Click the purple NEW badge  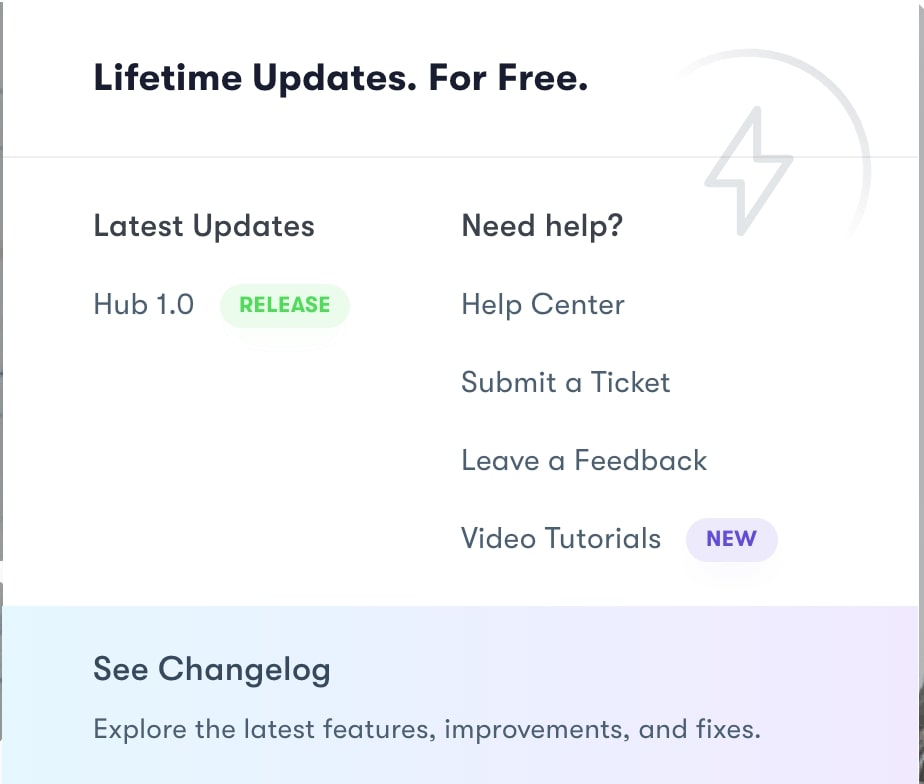click(731, 539)
